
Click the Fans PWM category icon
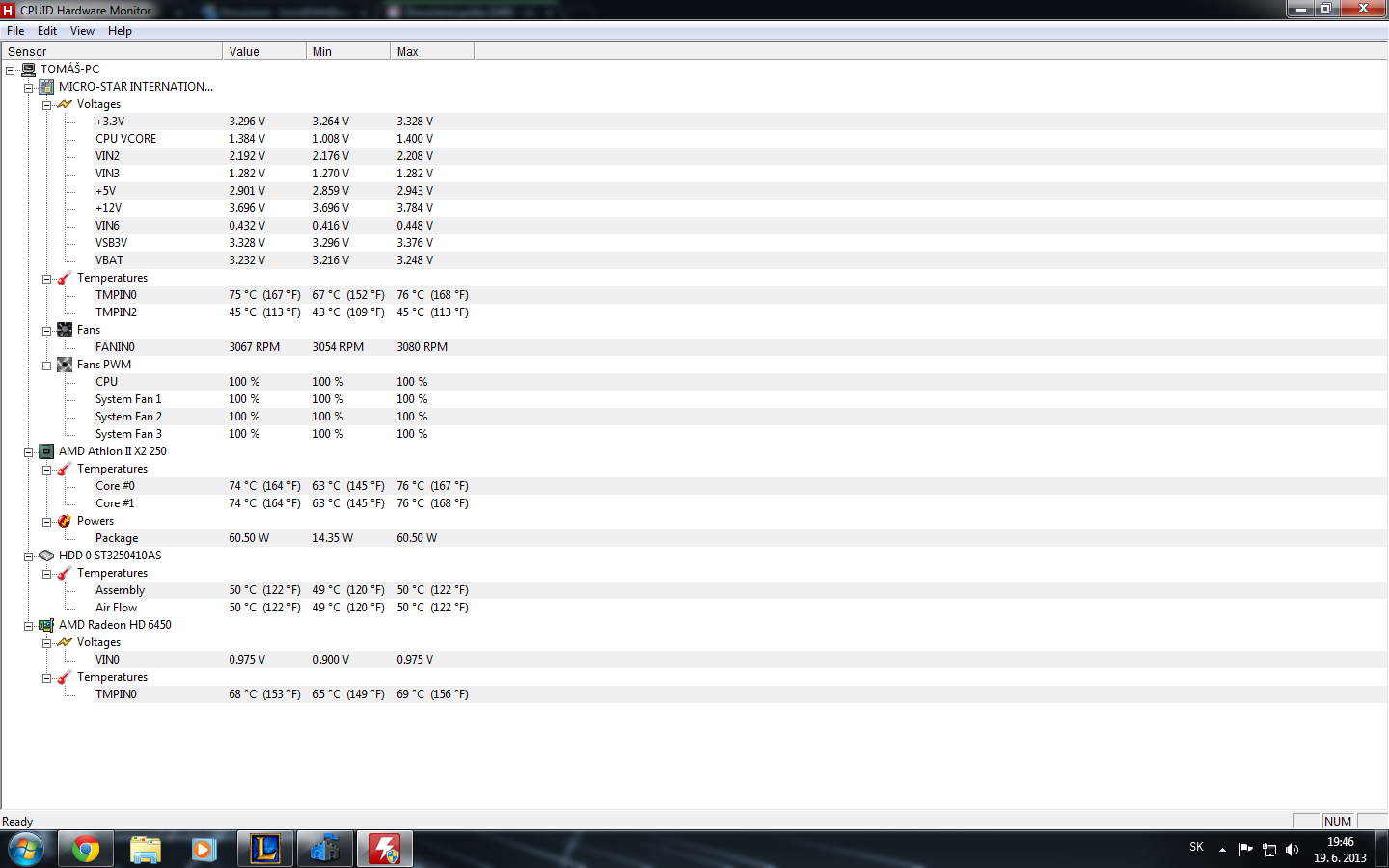[65, 365]
